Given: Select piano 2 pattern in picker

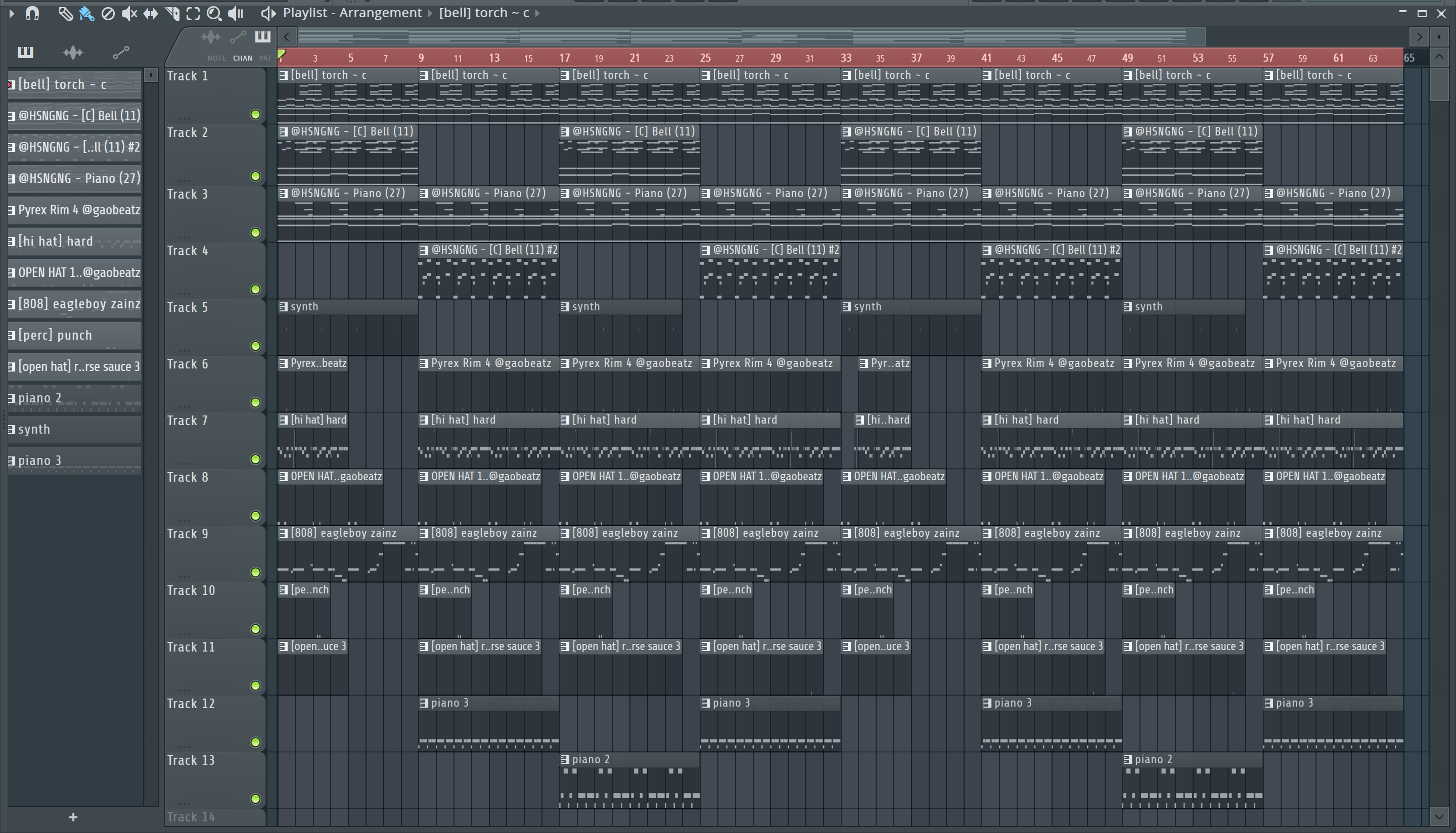Looking at the screenshot, I should tap(74, 398).
